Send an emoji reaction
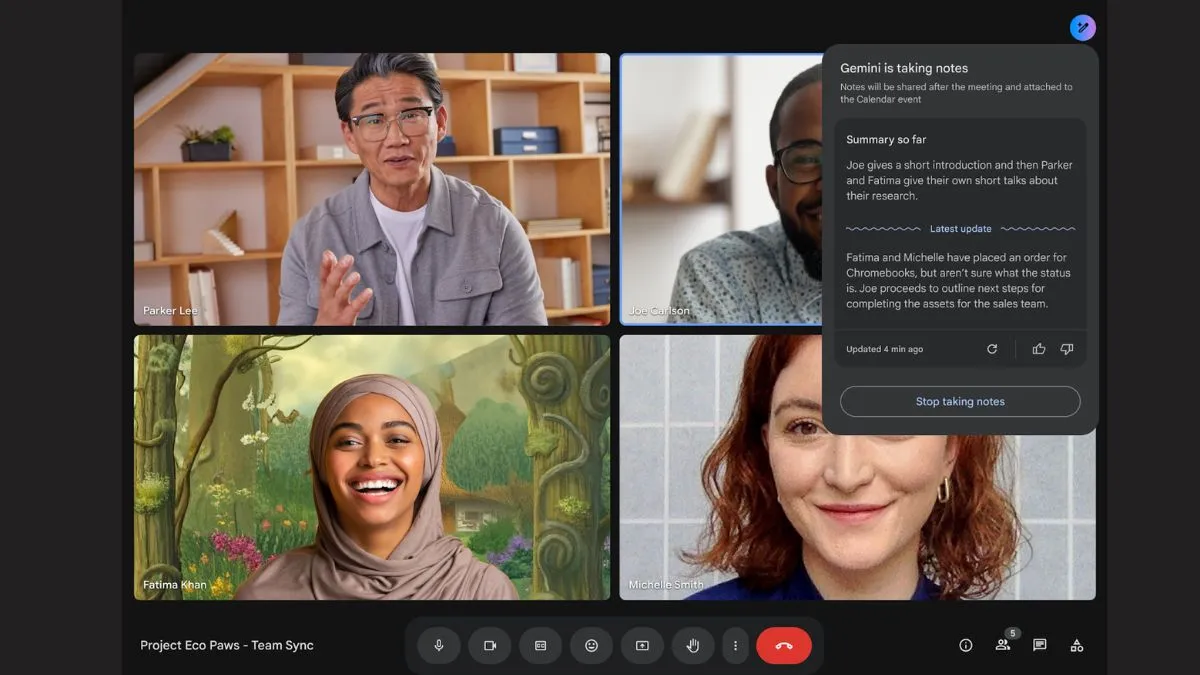 (x=591, y=645)
